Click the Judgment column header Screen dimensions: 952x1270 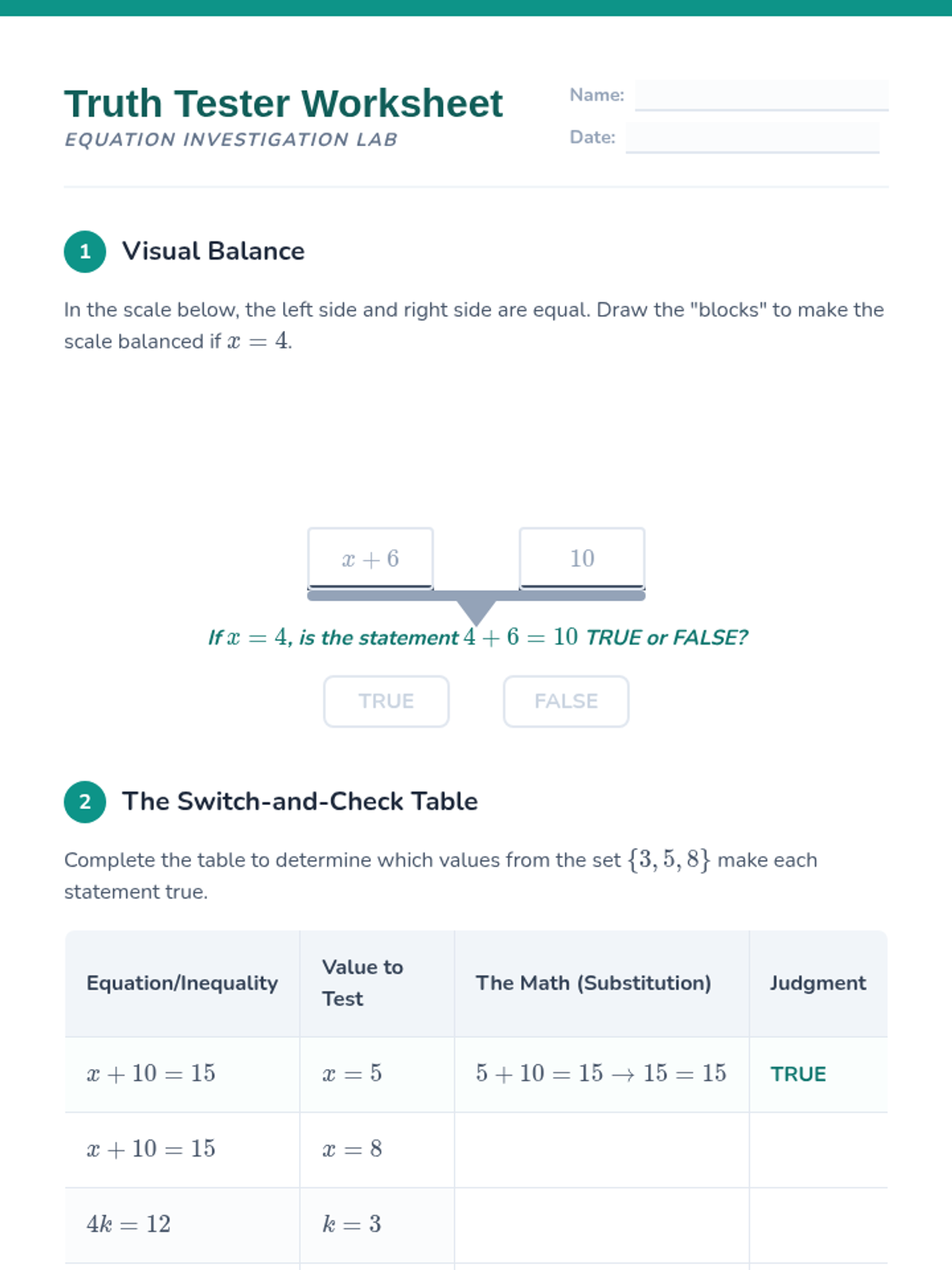[817, 983]
